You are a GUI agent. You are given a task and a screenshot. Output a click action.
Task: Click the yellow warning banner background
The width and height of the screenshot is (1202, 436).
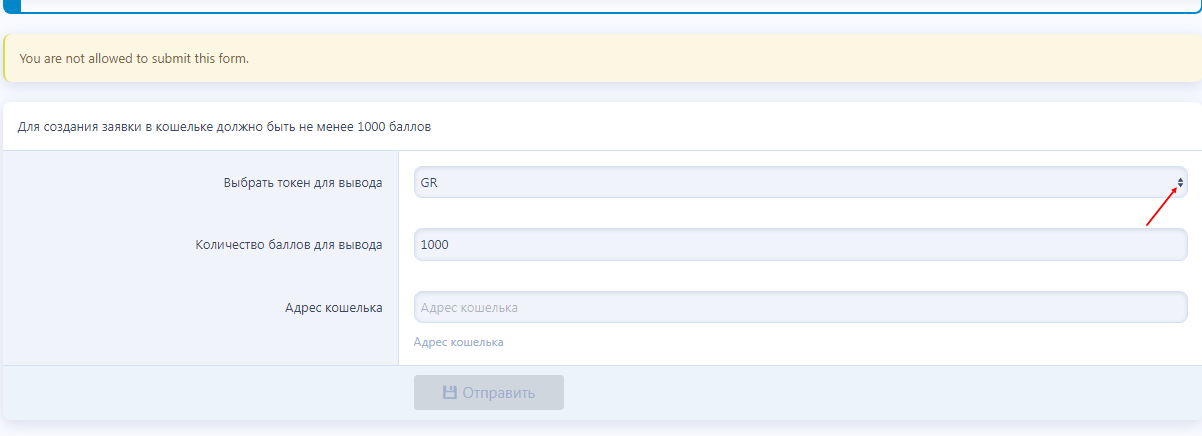coord(700,58)
